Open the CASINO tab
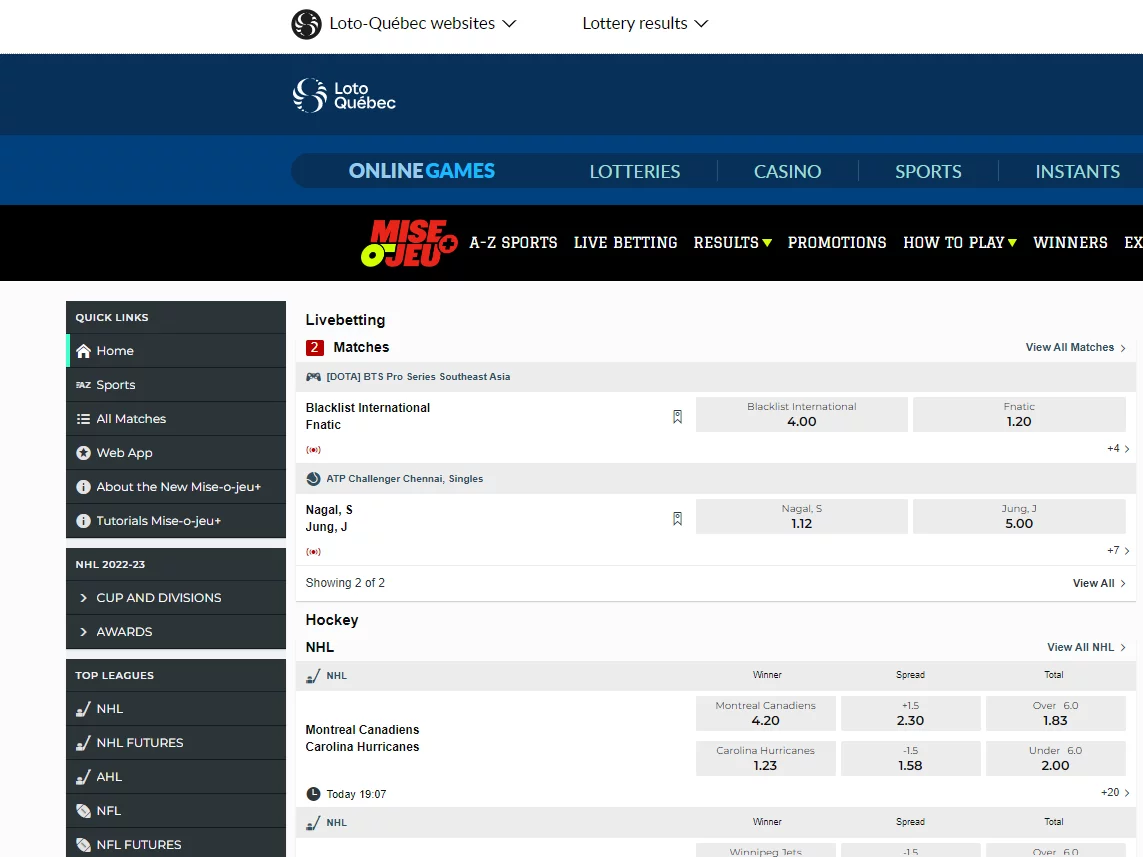Screen dimensions: 1143x857 coord(787,171)
